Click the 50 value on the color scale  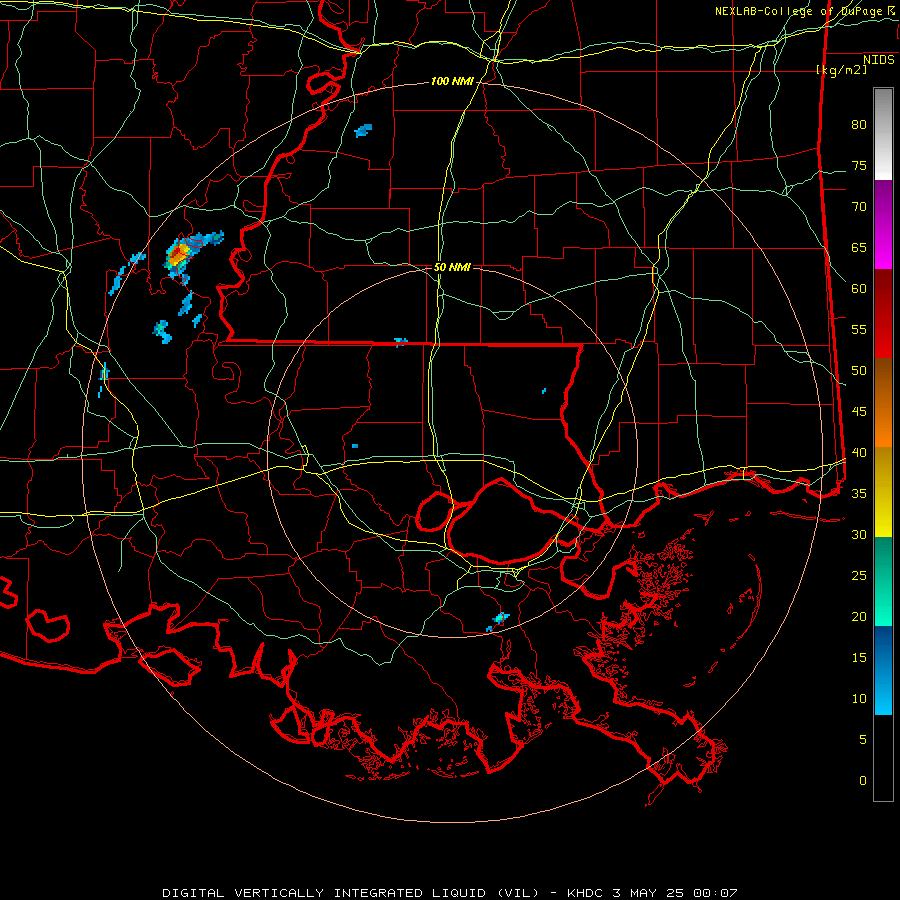(x=859, y=371)
